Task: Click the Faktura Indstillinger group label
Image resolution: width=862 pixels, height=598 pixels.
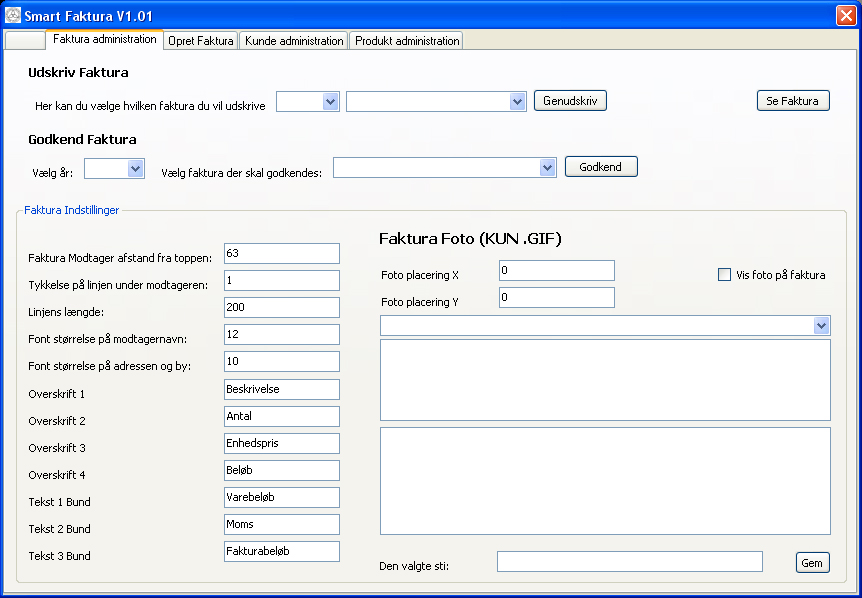Action: pos(71,210)
